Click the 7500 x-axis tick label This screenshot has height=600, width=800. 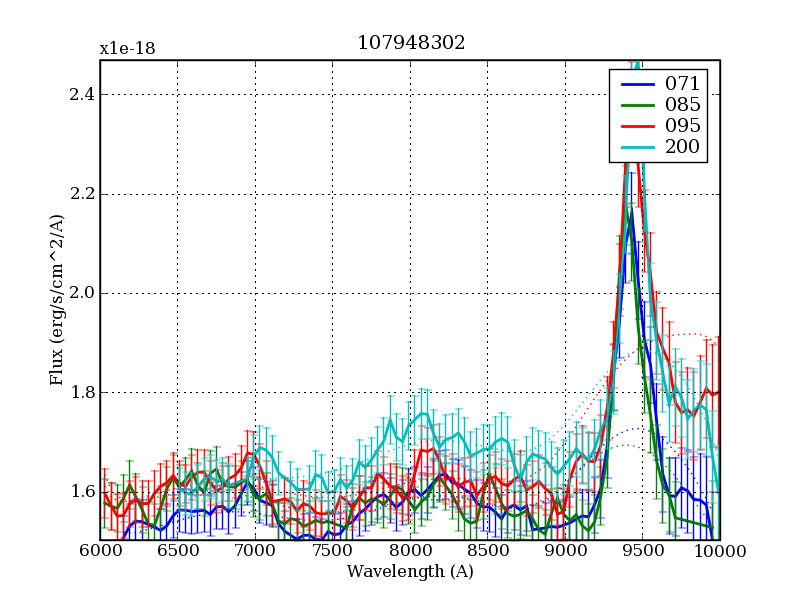332,551
